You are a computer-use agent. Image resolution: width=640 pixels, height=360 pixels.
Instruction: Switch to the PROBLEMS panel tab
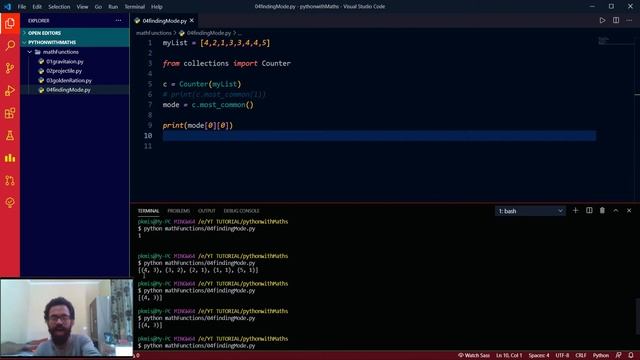point(178,211)
